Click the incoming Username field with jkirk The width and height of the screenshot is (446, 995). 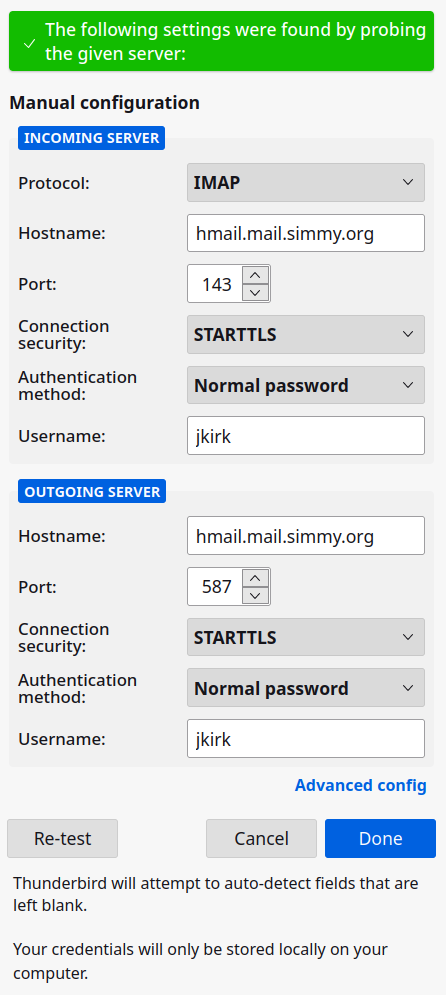(x=306, y=436)
